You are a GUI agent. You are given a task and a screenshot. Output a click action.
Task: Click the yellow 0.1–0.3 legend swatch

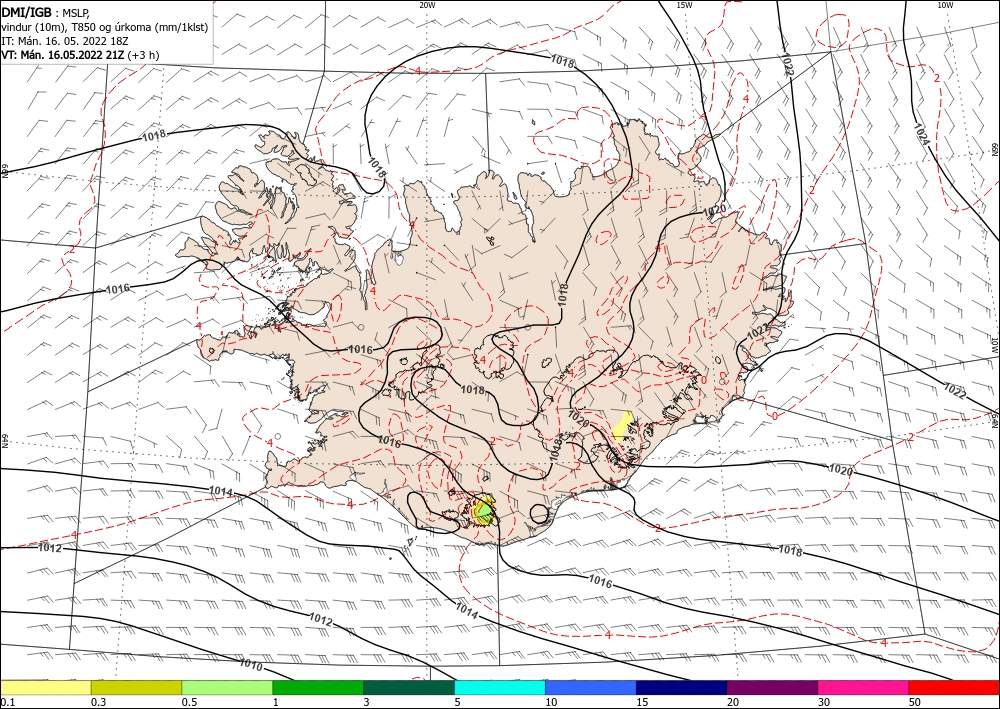click(x=45, y=687)
